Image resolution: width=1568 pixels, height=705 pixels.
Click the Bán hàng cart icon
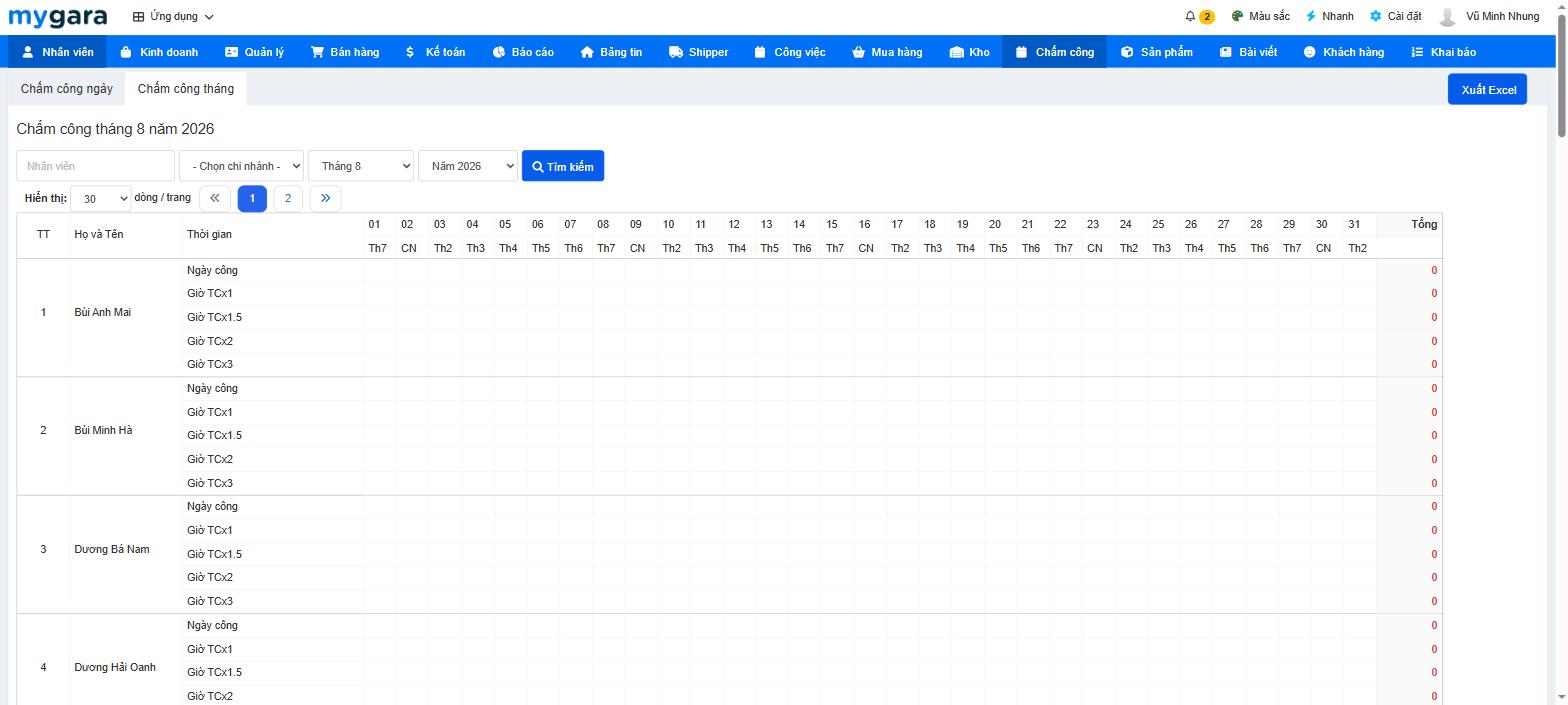317,52
